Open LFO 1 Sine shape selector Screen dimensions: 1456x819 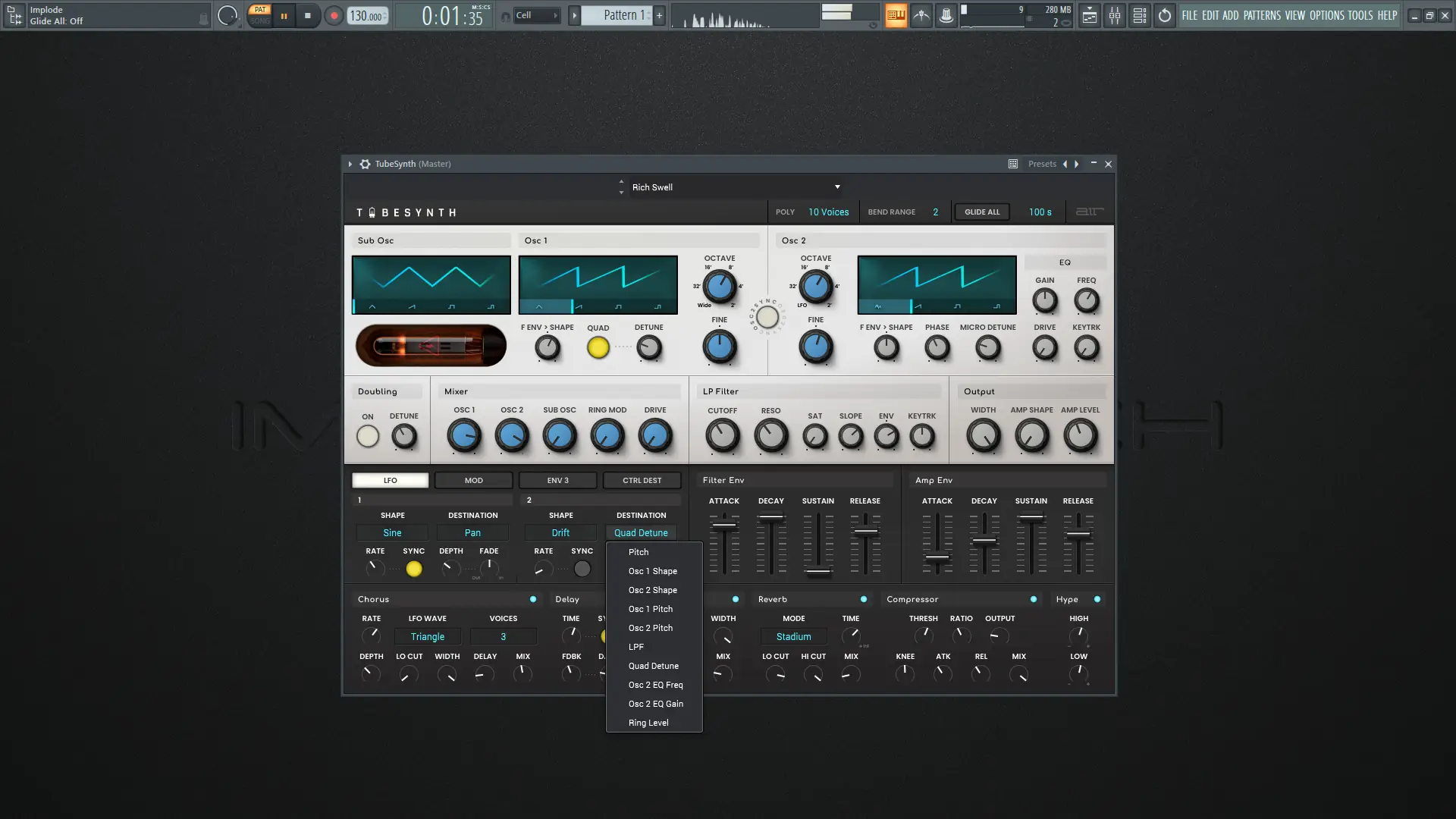point(392,533)
